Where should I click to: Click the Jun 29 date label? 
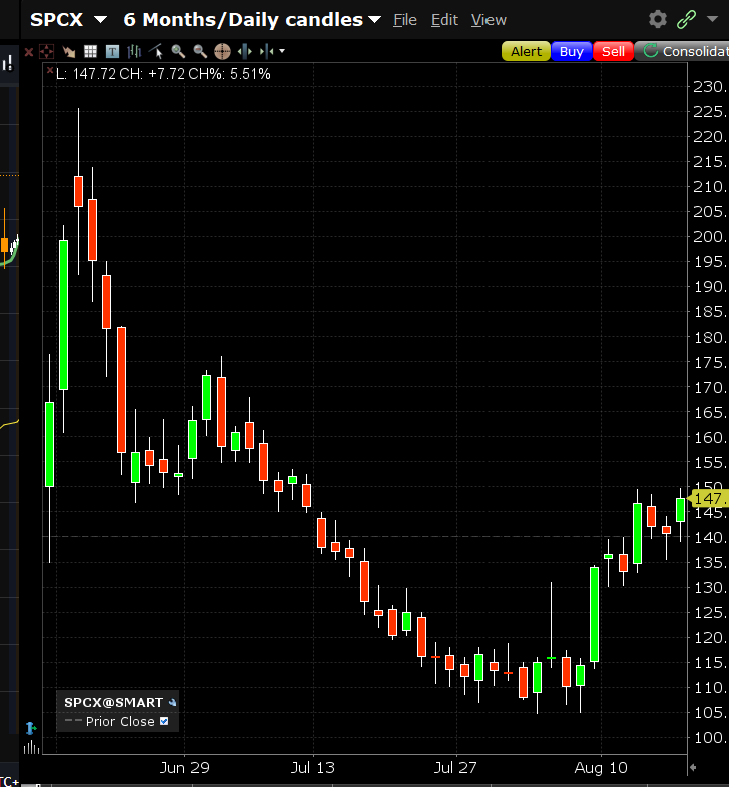click(x=184, y=767)
